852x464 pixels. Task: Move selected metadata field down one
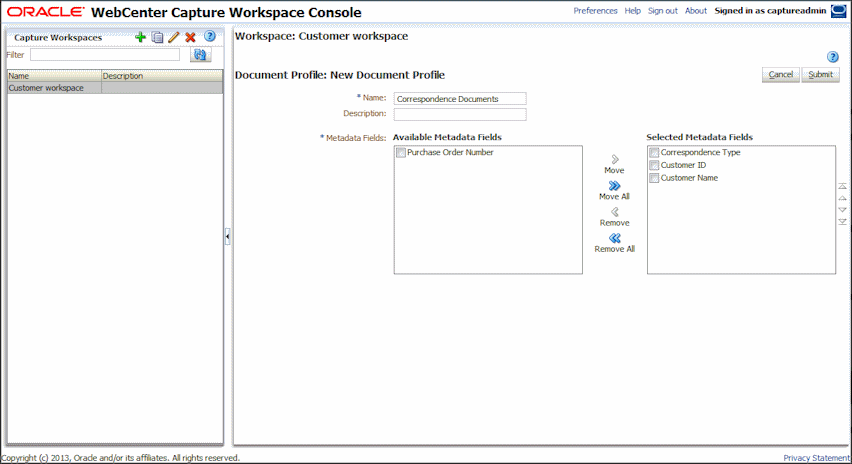842,210
